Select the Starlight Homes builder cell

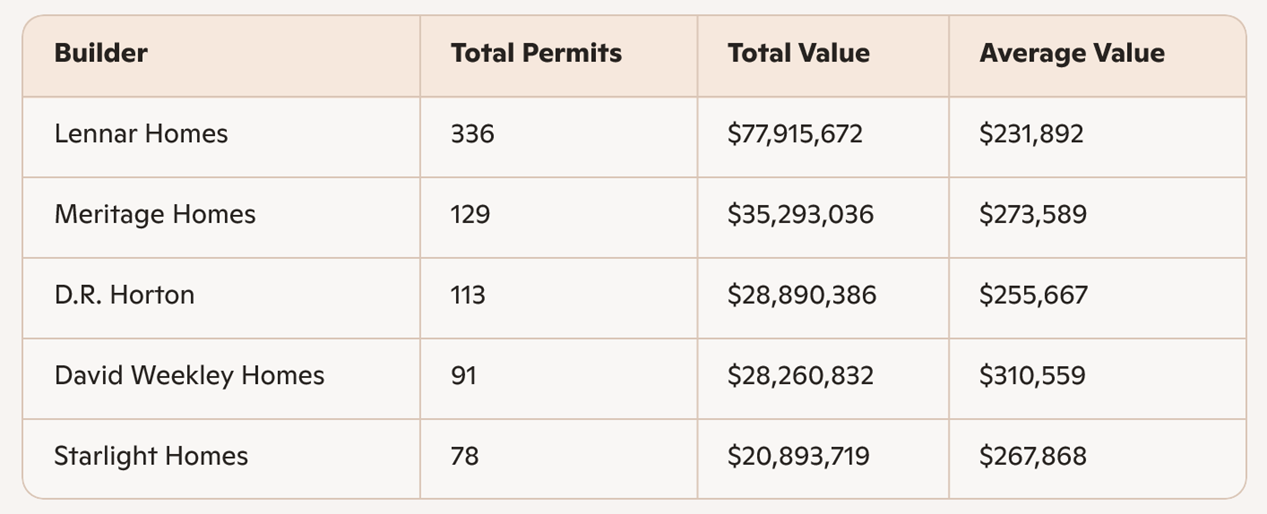[151, 456]
